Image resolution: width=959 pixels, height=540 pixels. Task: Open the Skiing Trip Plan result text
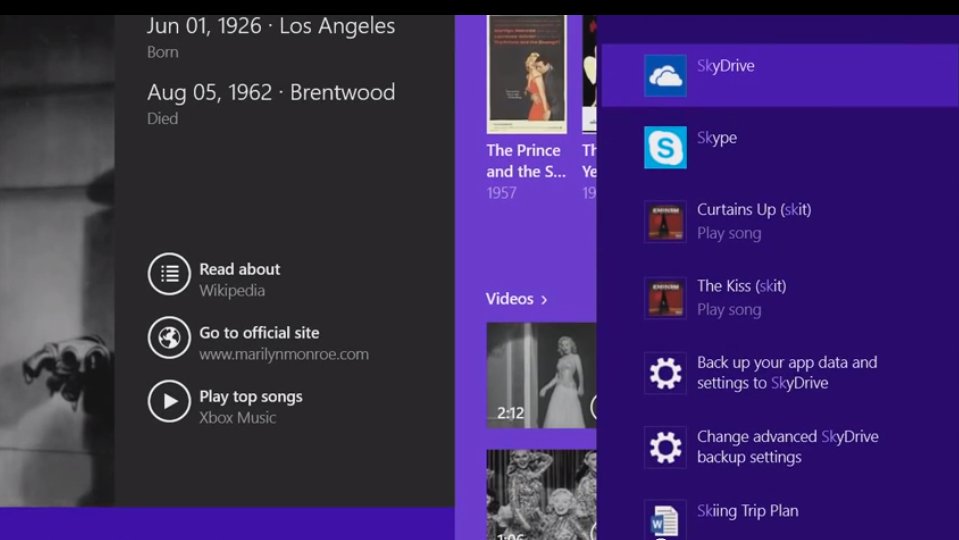click(x=747, y=511)
